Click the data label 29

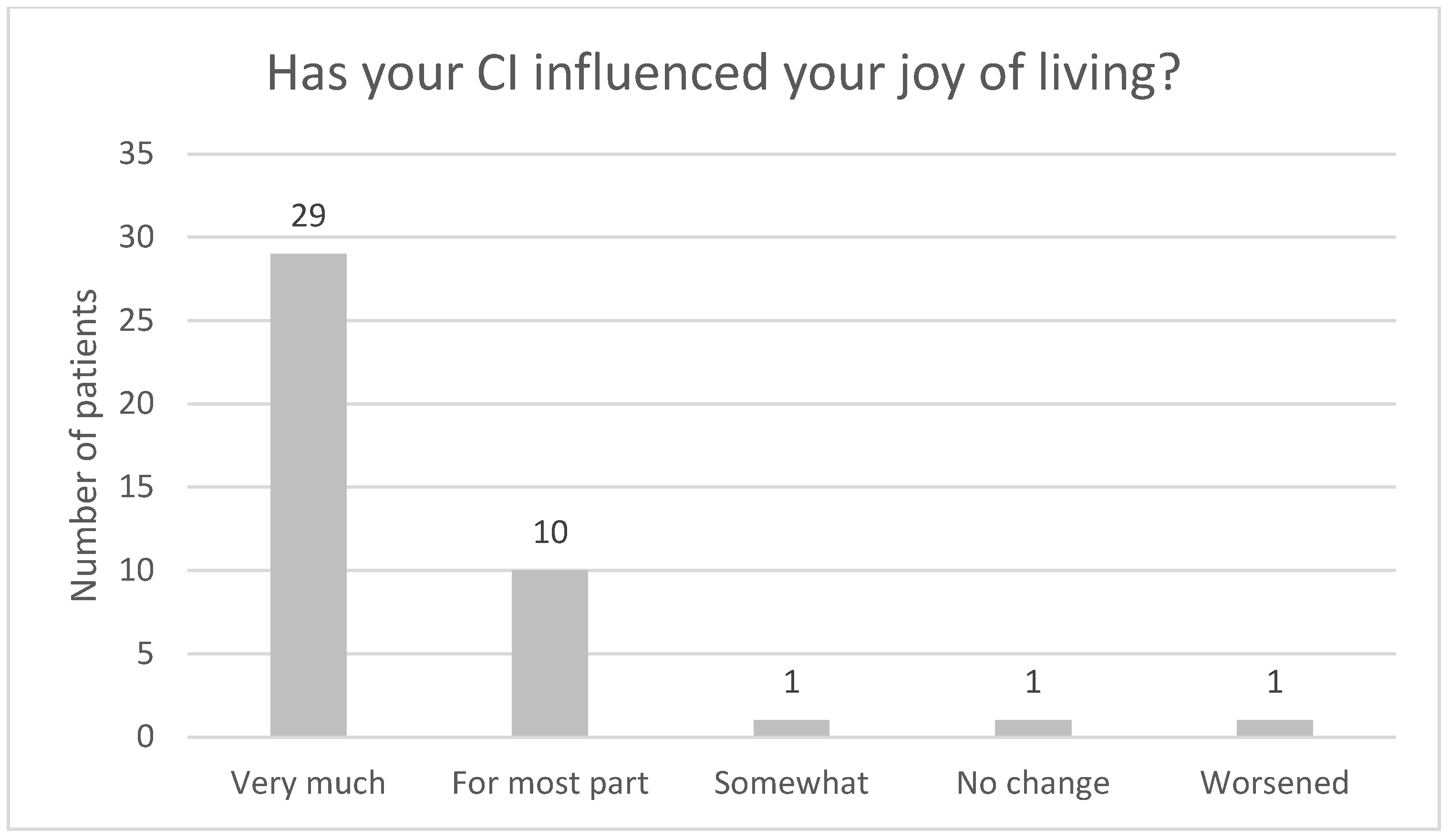click(309, 216)
